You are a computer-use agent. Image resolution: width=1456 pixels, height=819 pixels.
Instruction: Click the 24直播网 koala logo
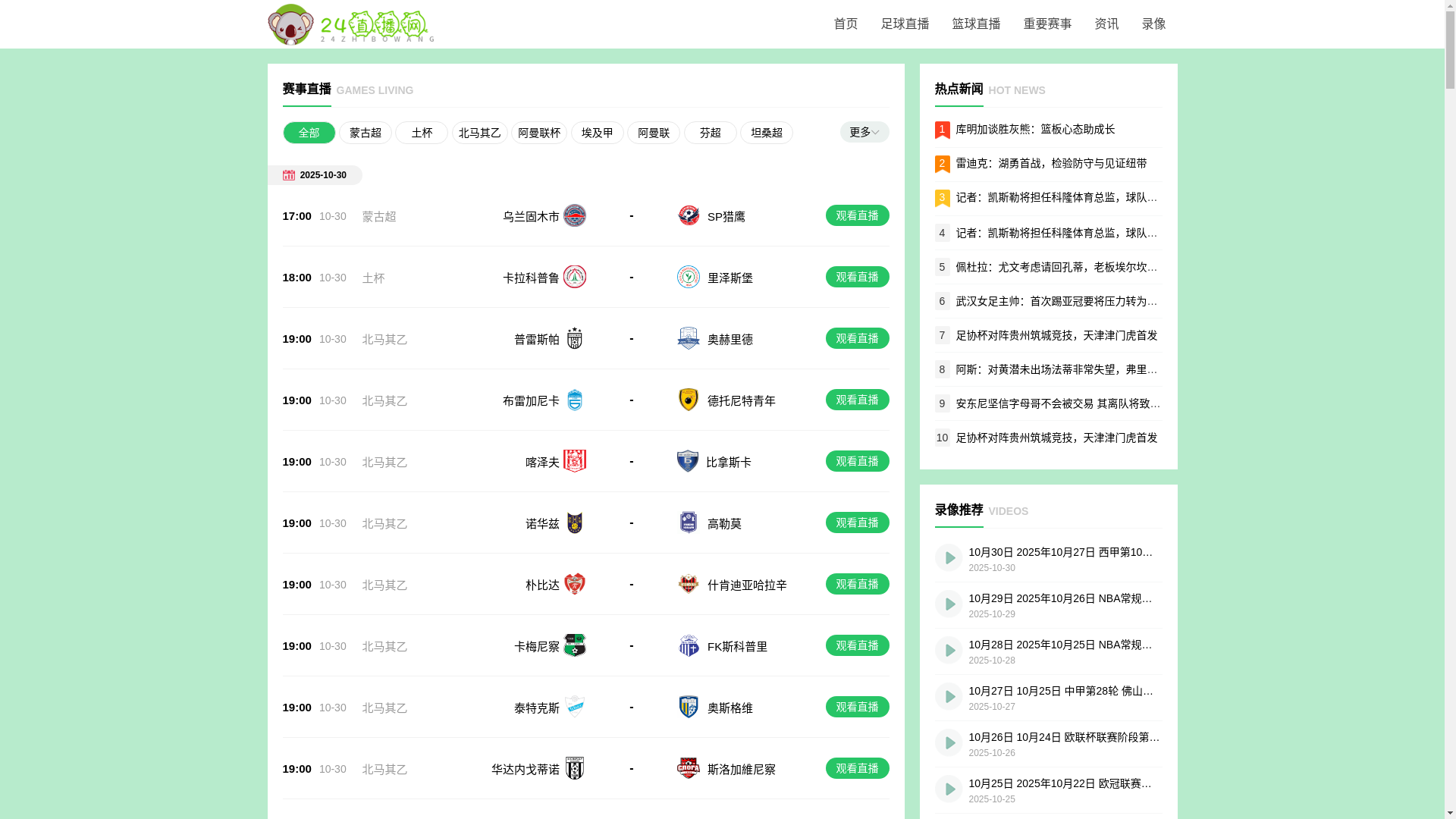351,24
